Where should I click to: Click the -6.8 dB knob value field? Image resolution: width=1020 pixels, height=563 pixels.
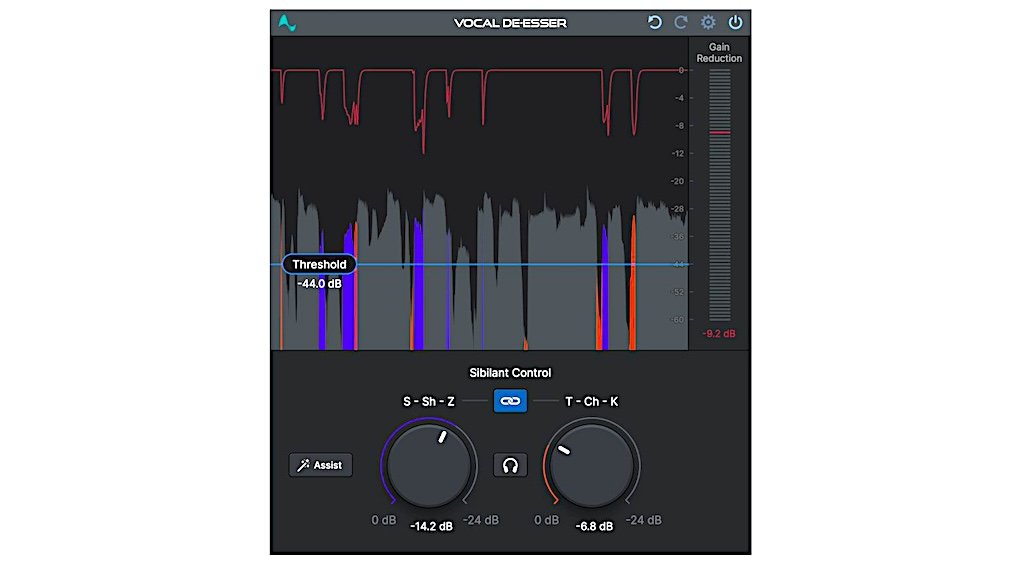[x=592, y=525]
